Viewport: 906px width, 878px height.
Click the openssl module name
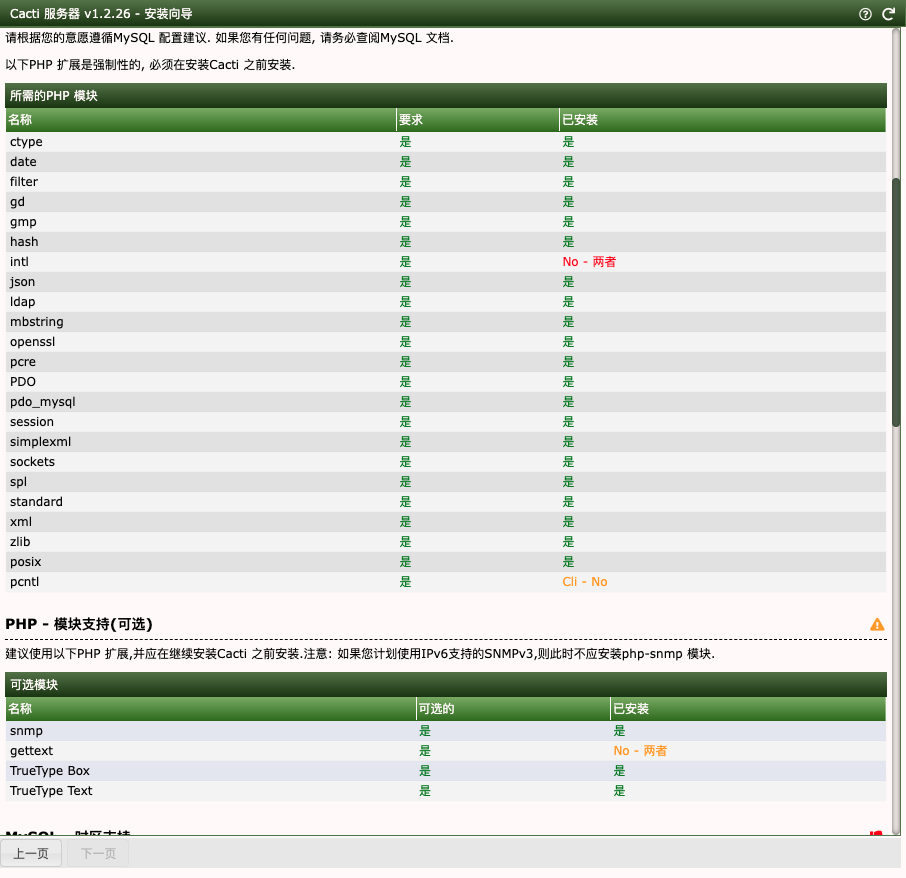[x=32, y=342]
